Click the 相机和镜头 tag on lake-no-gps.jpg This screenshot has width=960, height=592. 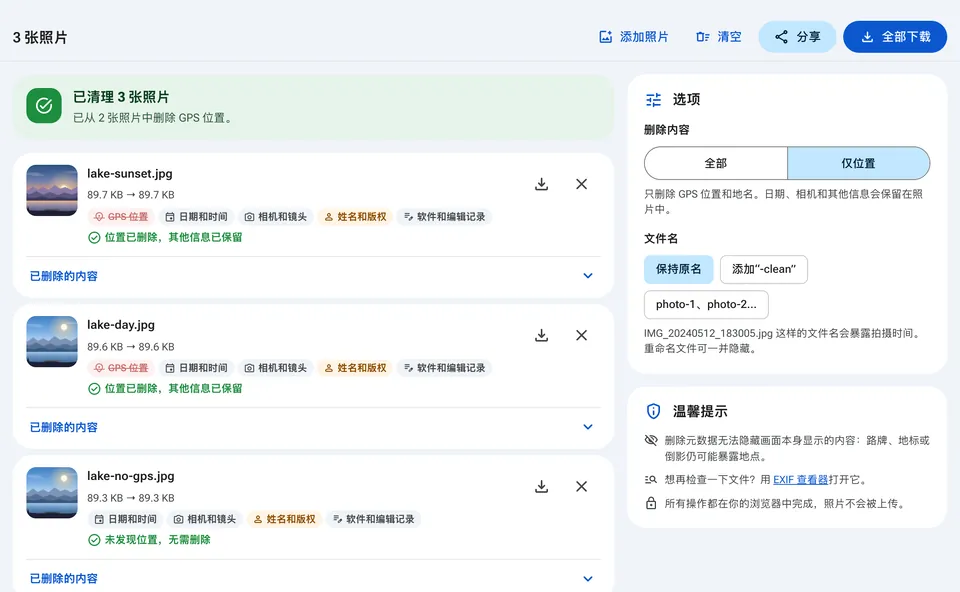pyautogui.click(x=205, y=519)
